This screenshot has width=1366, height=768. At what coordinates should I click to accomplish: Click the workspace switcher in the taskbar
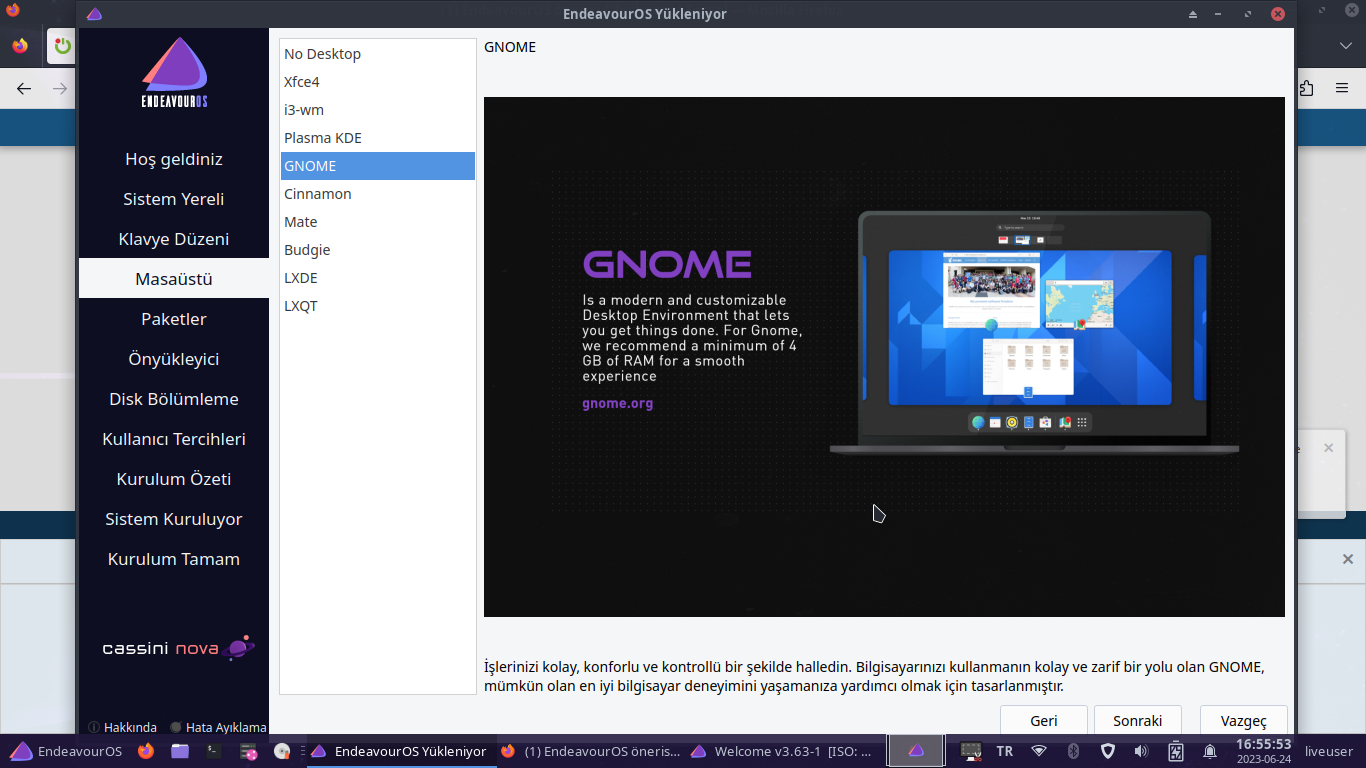coord(916,751)
